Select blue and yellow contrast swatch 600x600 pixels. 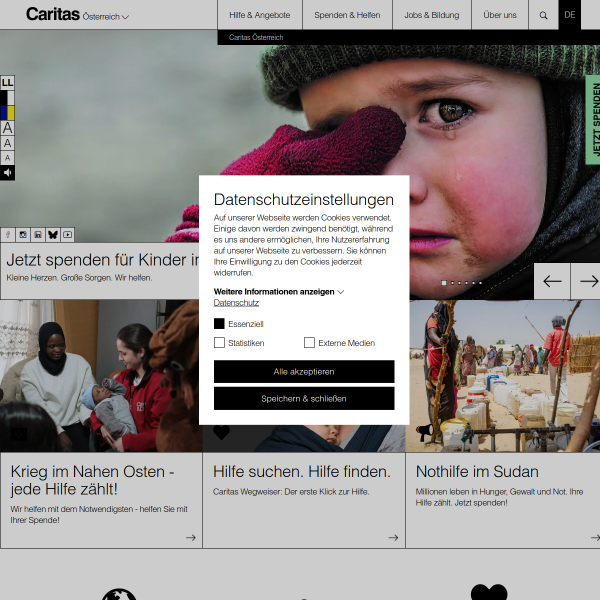7,112
